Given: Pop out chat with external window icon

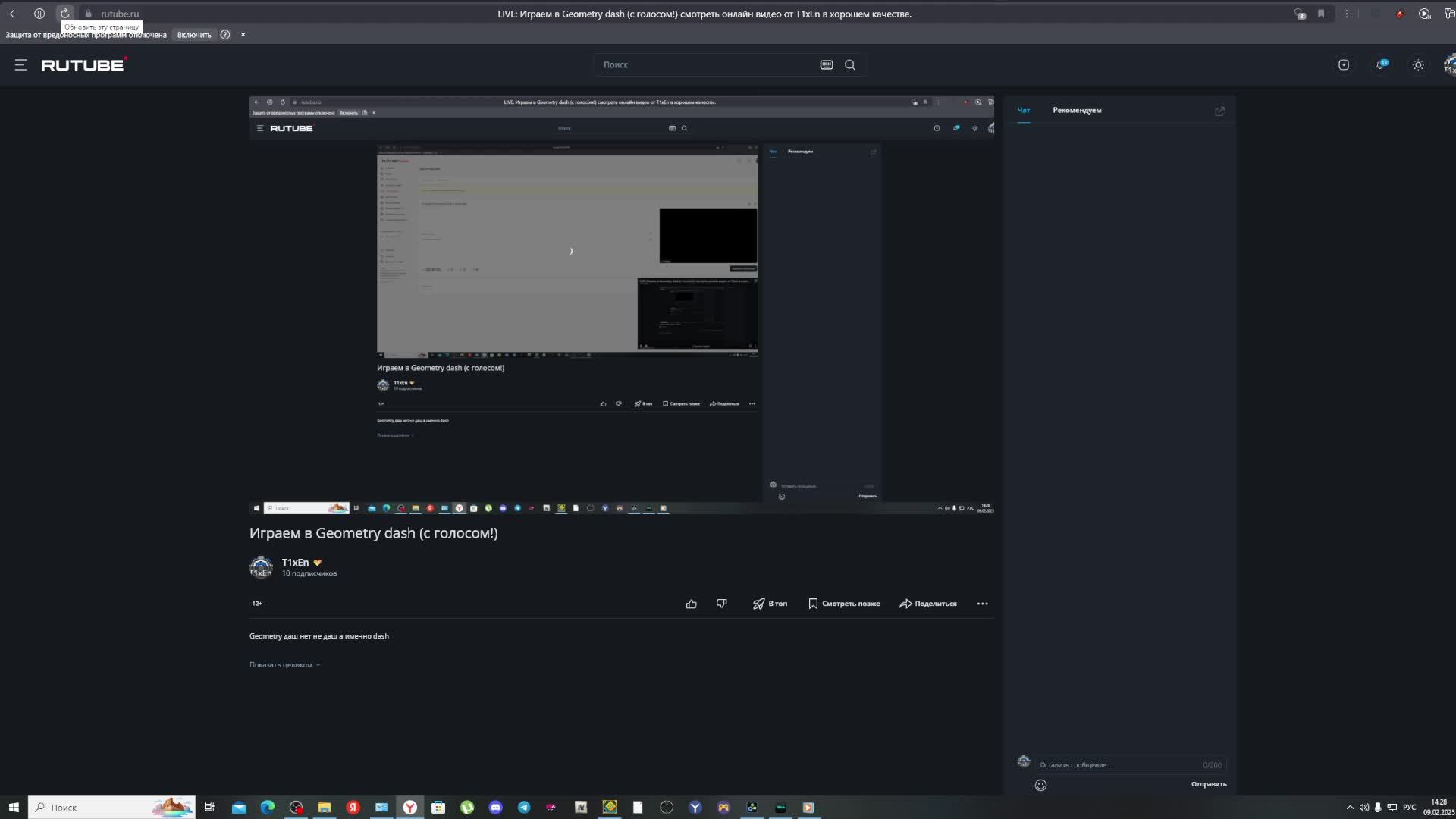Looking at the screenshot, I should pos(1219,111).
